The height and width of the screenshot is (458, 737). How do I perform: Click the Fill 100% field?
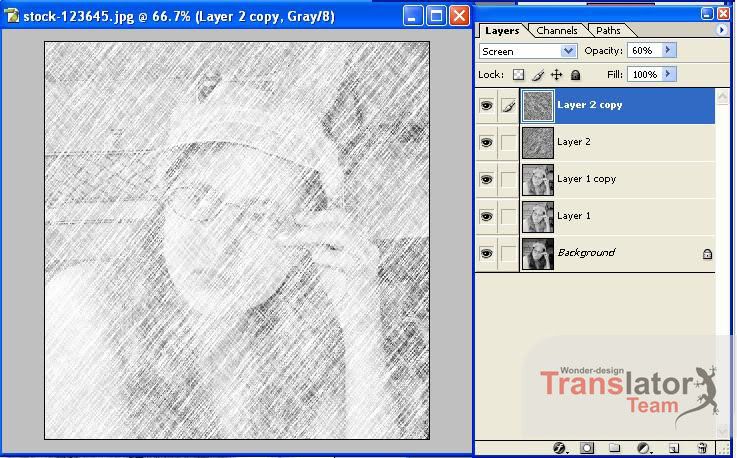[644, 74]
